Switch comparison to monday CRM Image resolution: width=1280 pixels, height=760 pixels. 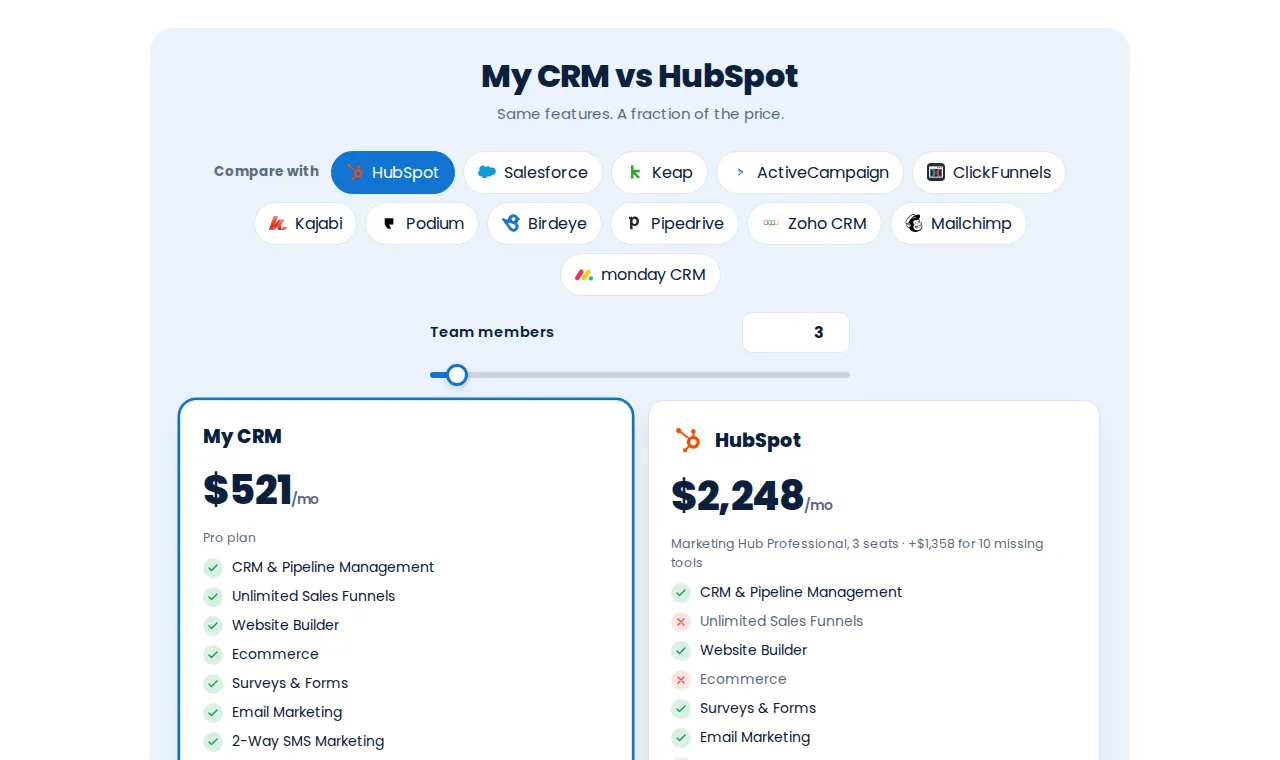pos(640,274)
